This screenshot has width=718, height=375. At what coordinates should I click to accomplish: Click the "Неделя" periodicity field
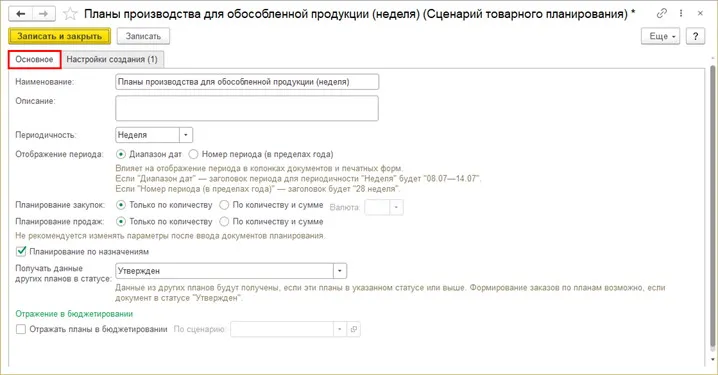(x=147, y=135)
